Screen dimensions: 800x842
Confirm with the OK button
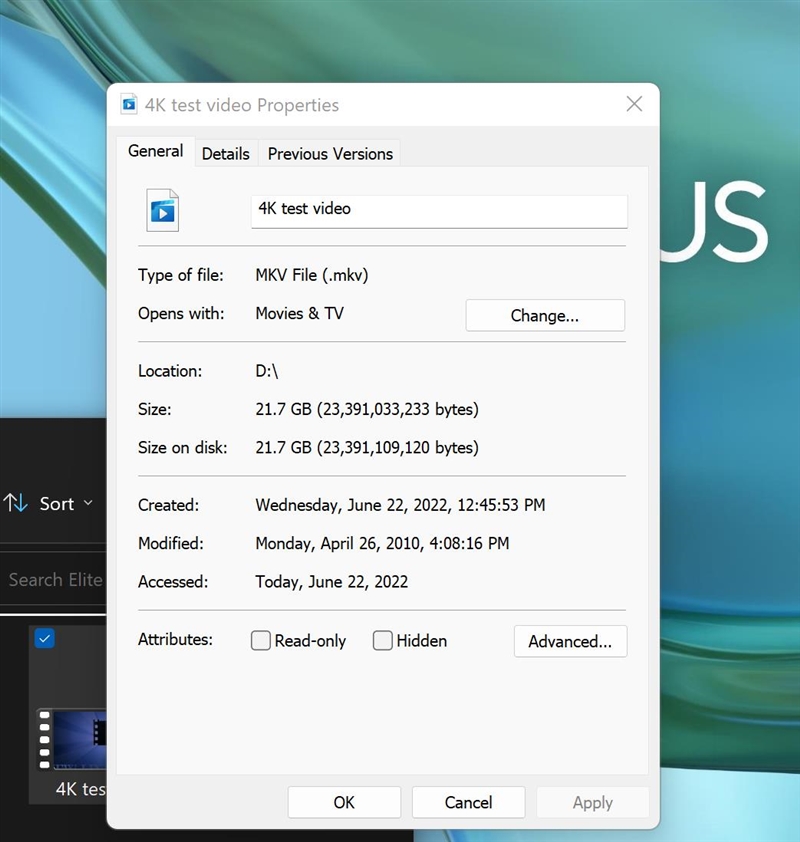coord(344,802)
